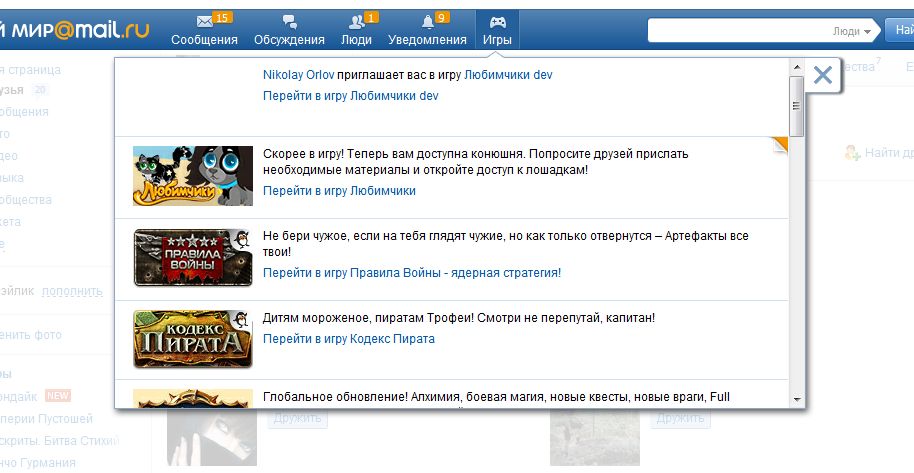This screenshot has height=473, width=914.
Task: Click the 1 people counter badge
Action: tap(371, 17)
